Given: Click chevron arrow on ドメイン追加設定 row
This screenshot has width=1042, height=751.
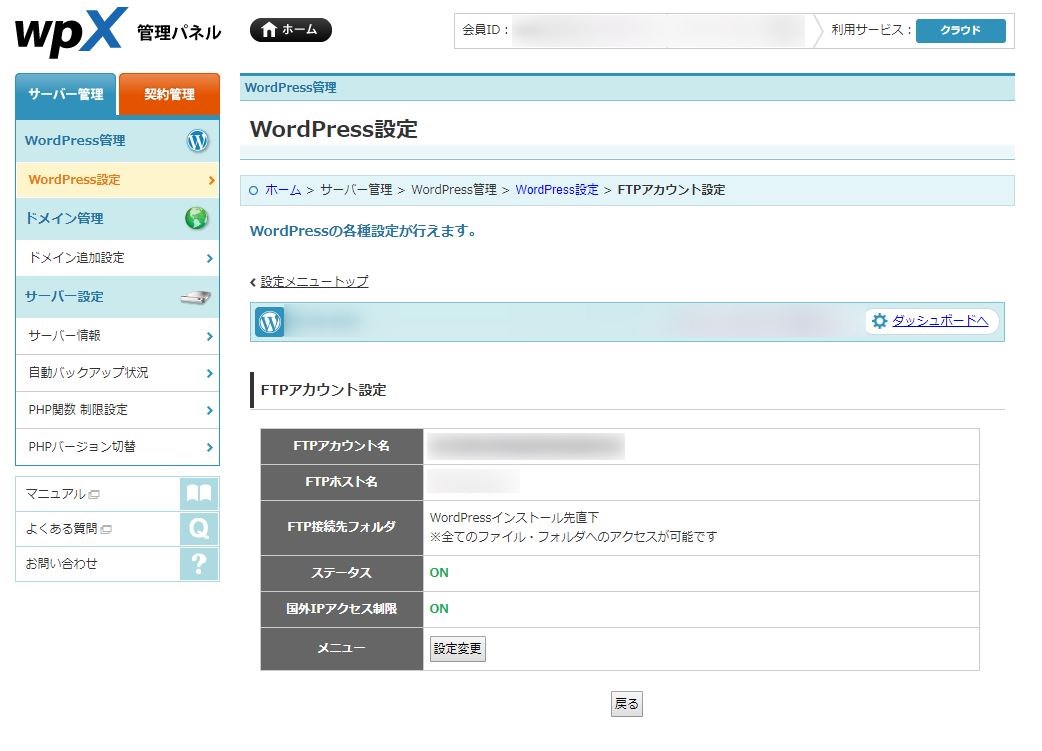Looking at the screenshot, I should (209, 259).
